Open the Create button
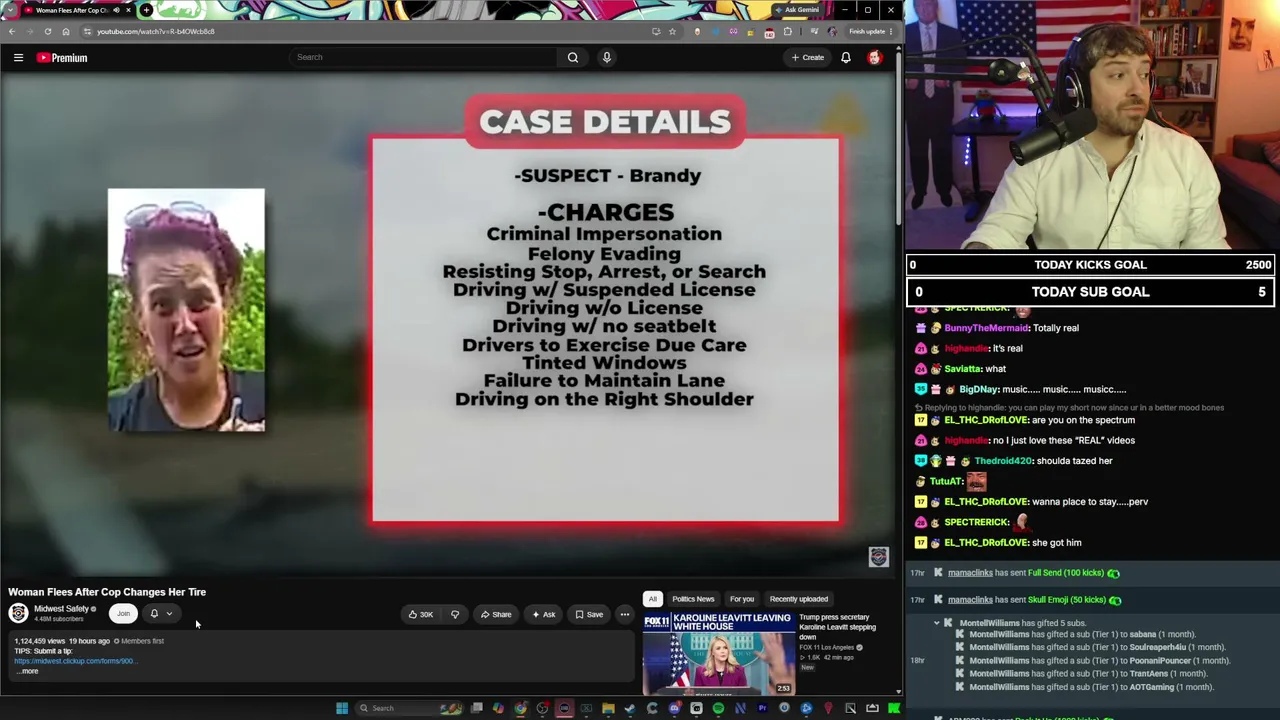 (x=808, y=57)
